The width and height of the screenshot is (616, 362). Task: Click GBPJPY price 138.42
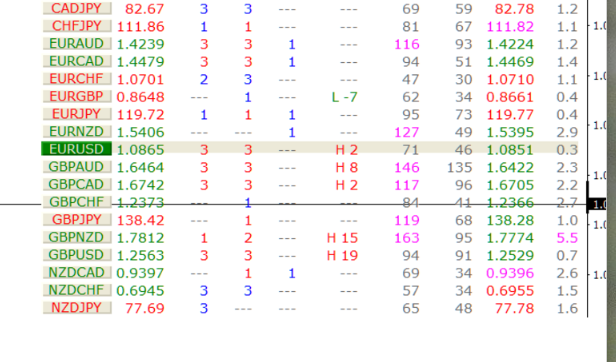(x=141, y=220)
